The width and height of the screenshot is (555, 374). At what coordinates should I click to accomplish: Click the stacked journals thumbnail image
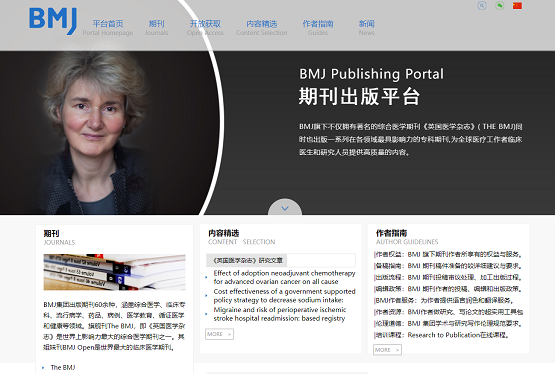[x=114, y=272]
